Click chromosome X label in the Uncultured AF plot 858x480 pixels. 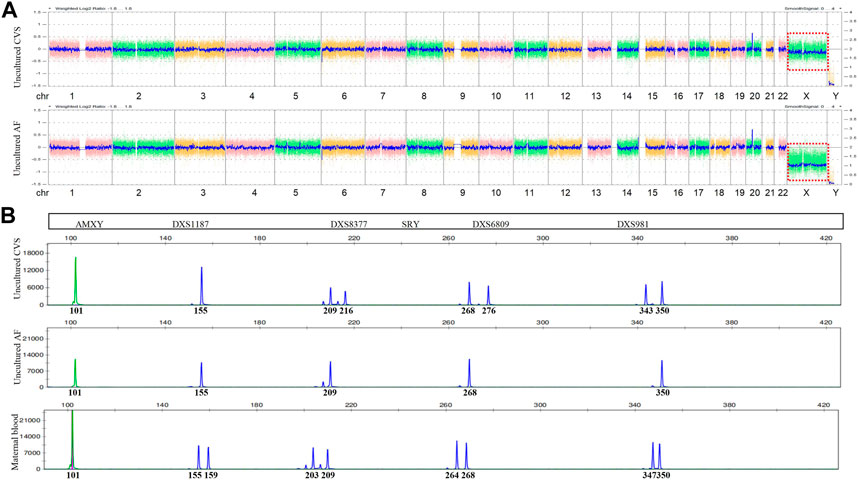coord(806,193)
